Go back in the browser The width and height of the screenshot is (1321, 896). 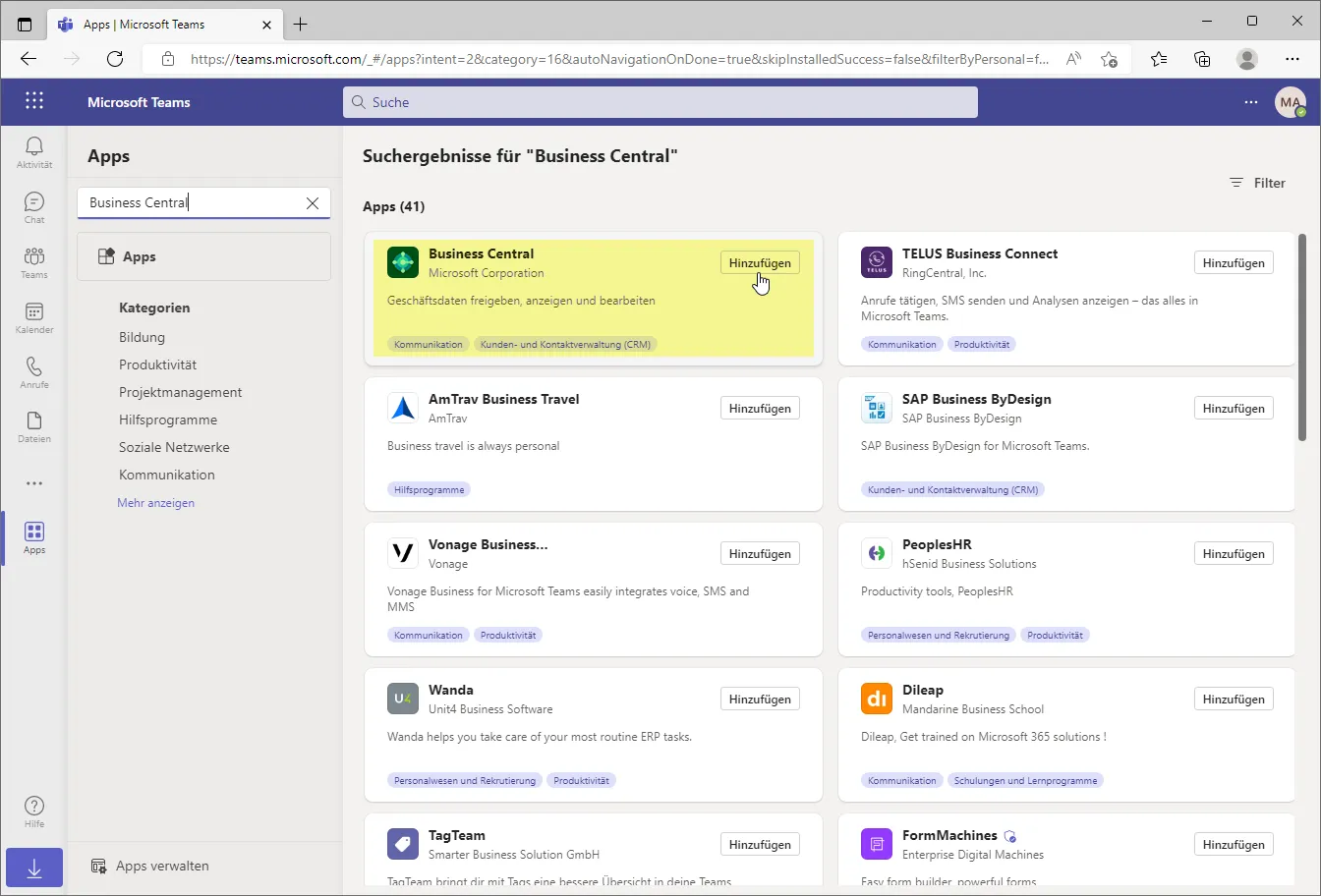tap(29, 59)
